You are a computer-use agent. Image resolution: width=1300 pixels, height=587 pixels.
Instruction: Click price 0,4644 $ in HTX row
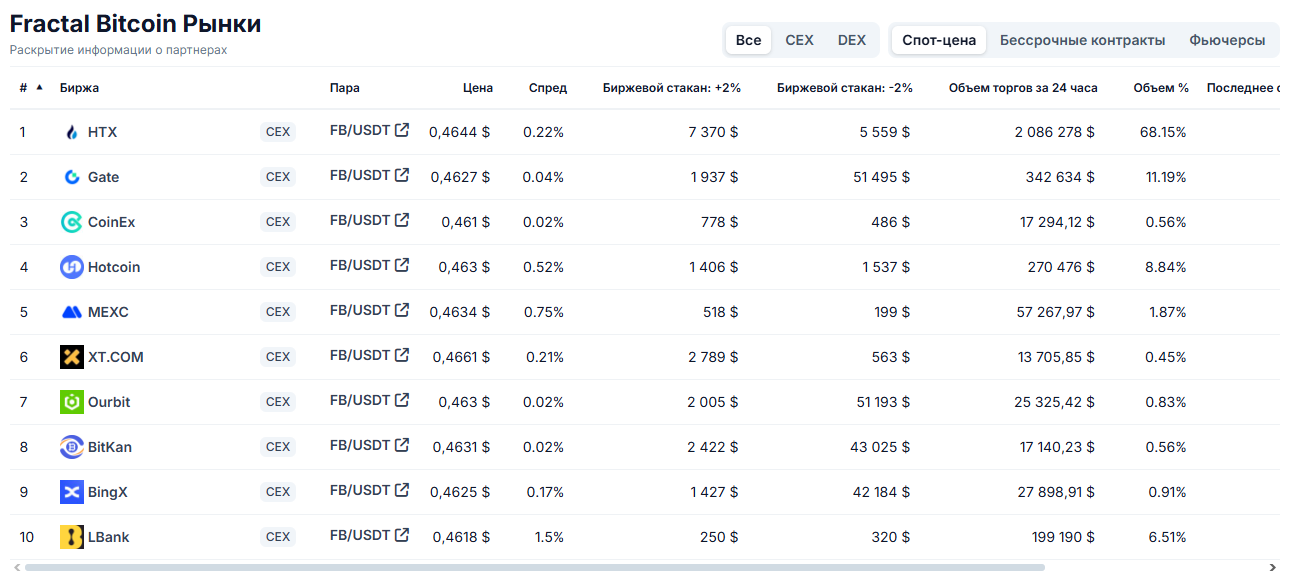460,132
